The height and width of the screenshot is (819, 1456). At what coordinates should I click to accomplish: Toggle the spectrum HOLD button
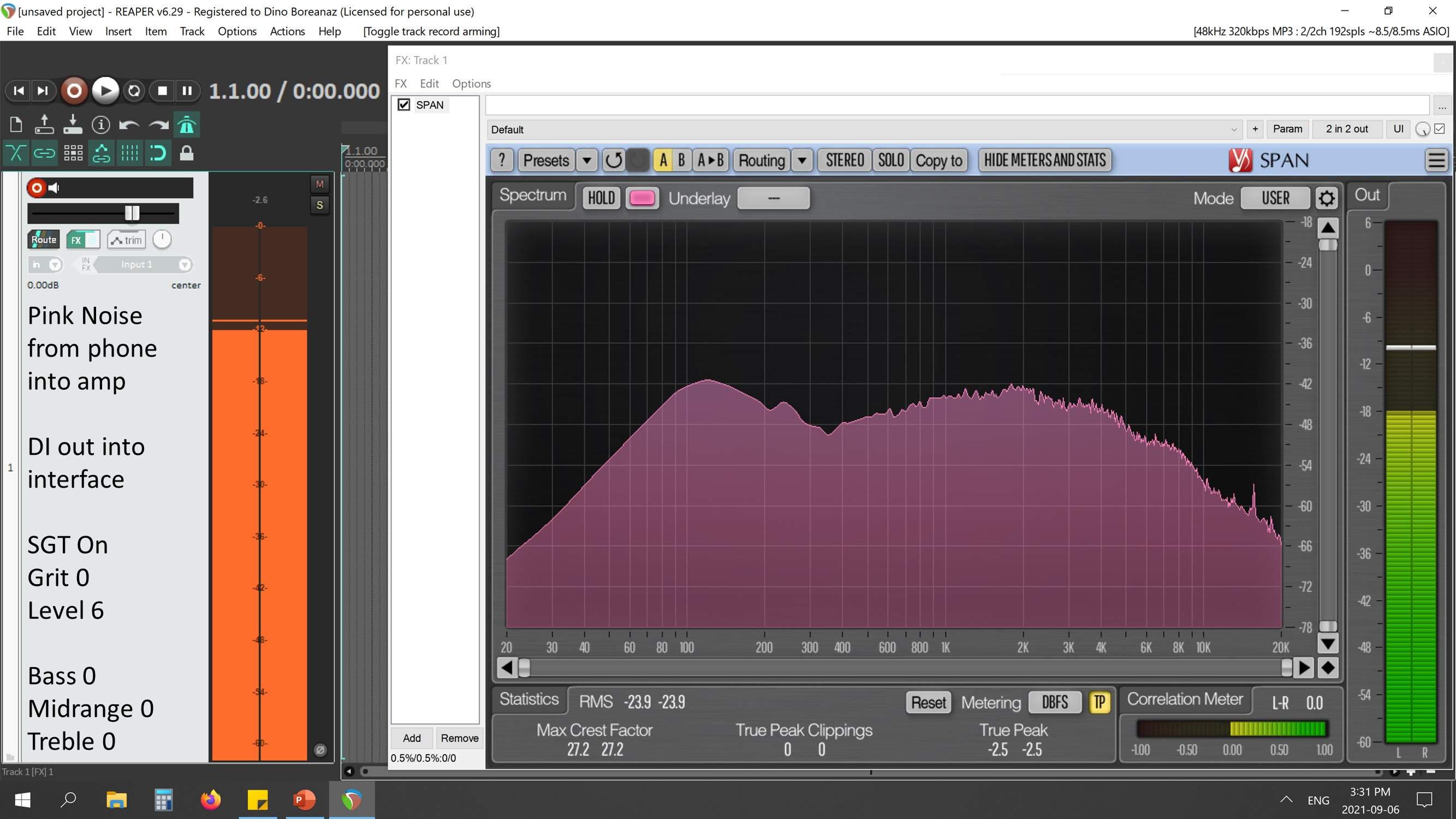(x=601, y=198)
